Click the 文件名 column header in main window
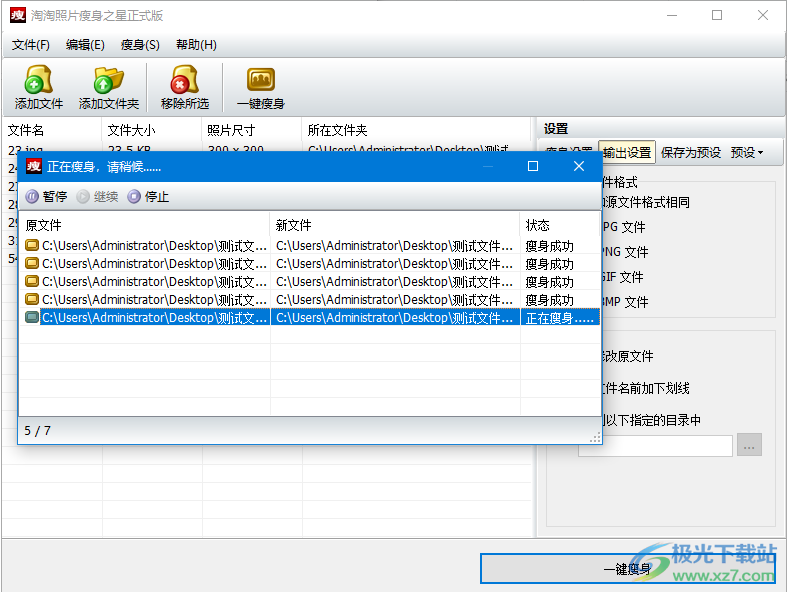The height and width of the screenshot is (592, 788). [x=52, y=130]
